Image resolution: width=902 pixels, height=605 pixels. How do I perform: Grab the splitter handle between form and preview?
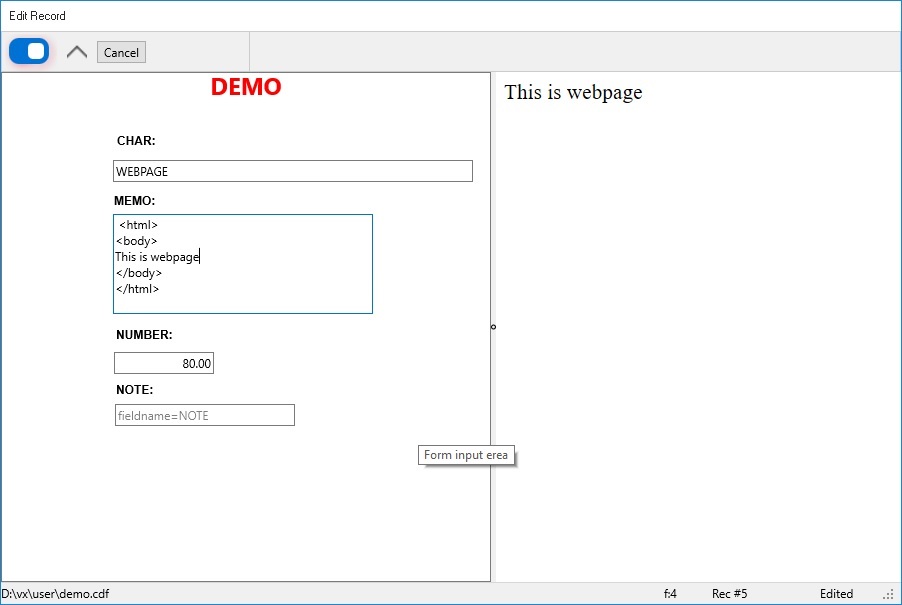[x=493, y=327]
